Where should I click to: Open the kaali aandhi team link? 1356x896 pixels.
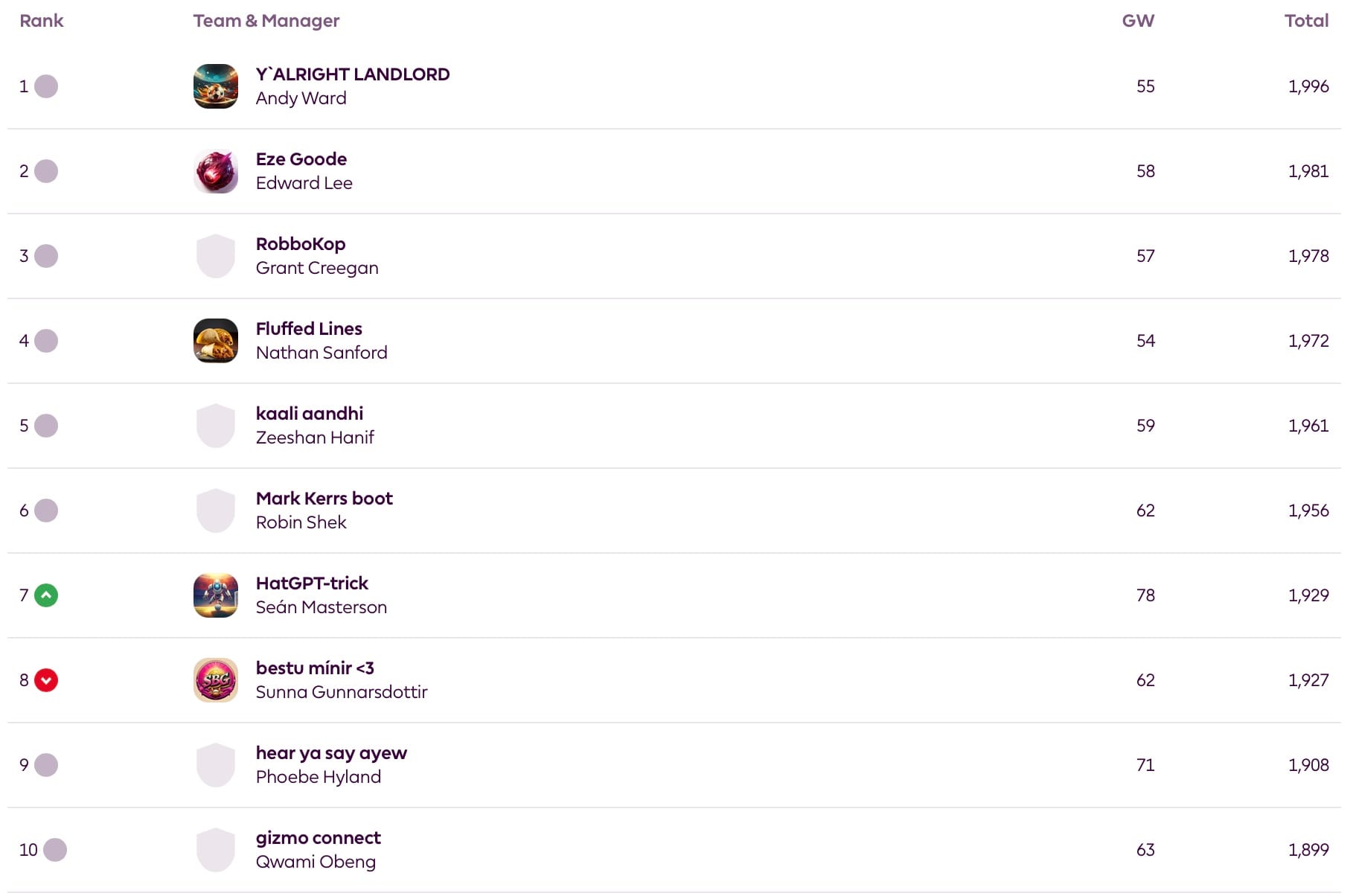310,414
